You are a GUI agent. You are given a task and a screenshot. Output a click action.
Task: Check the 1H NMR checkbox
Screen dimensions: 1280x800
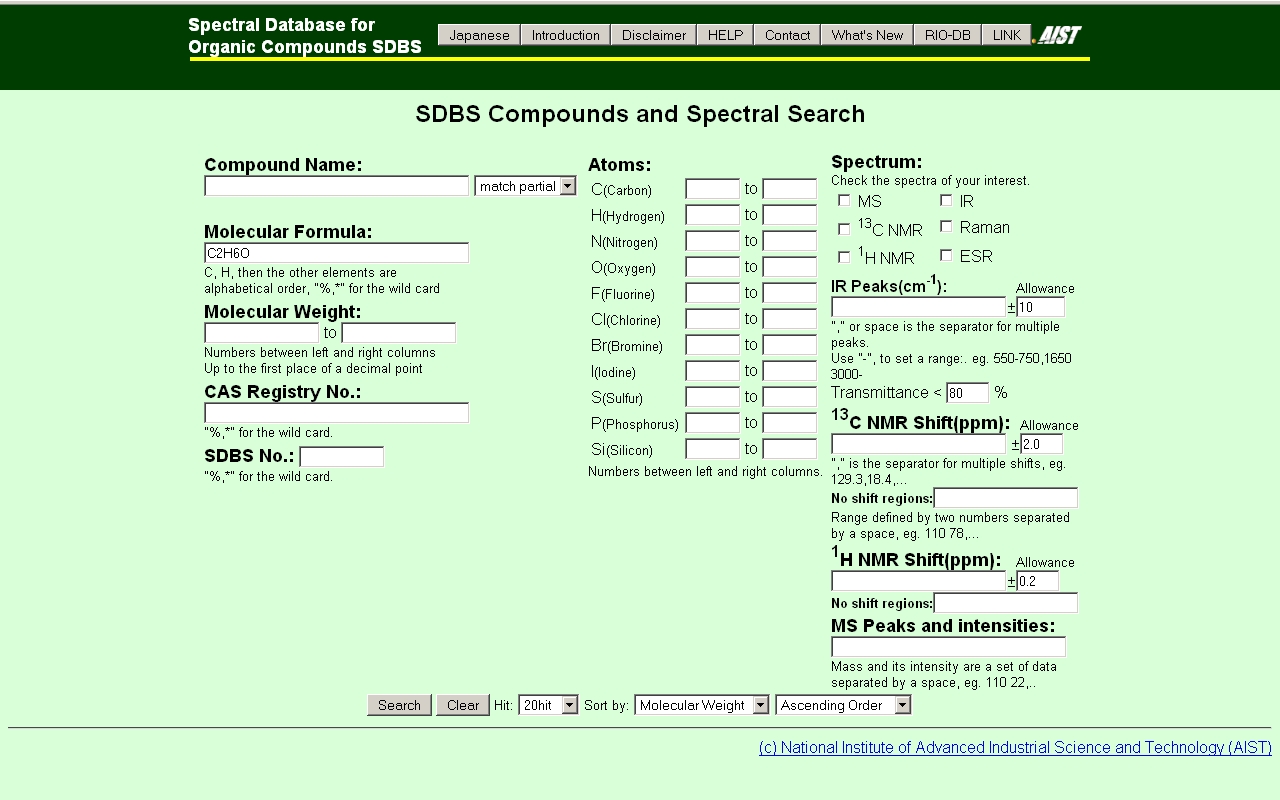coord(844,257)
